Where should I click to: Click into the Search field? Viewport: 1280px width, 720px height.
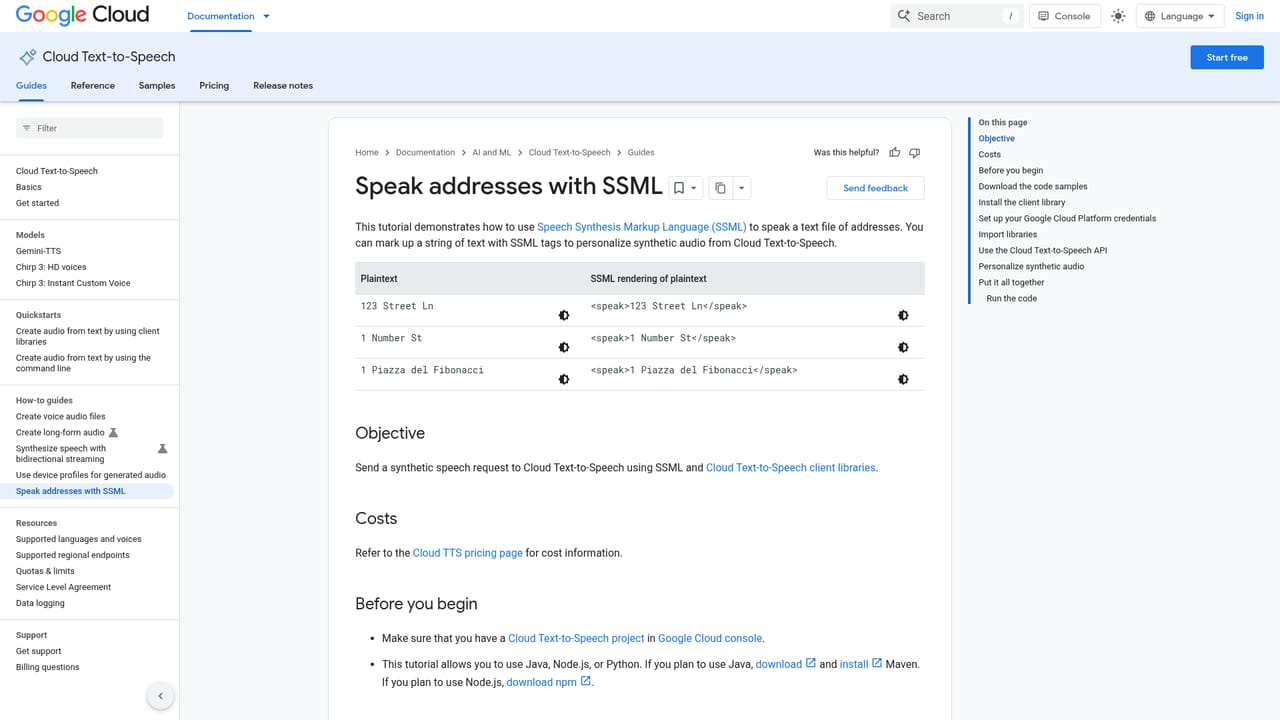tap(957, 16)
